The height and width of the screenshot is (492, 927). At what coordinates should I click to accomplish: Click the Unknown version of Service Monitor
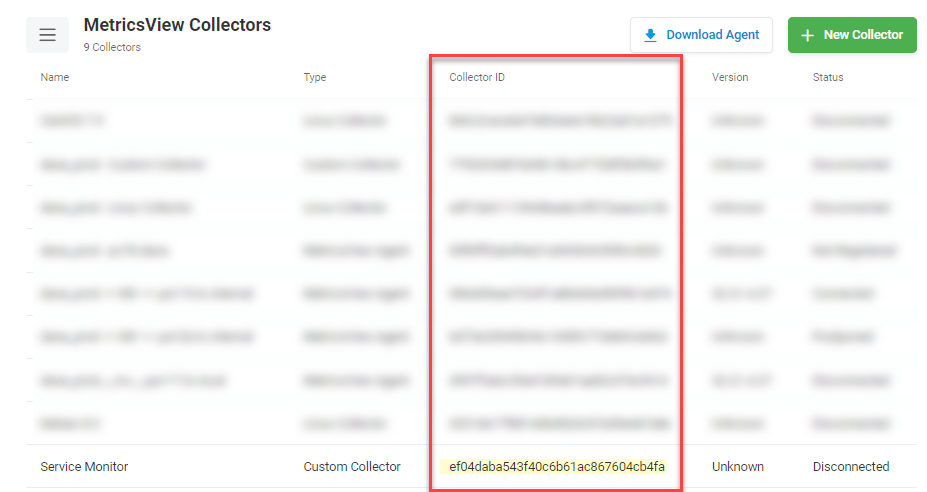[x=737, y=467]
